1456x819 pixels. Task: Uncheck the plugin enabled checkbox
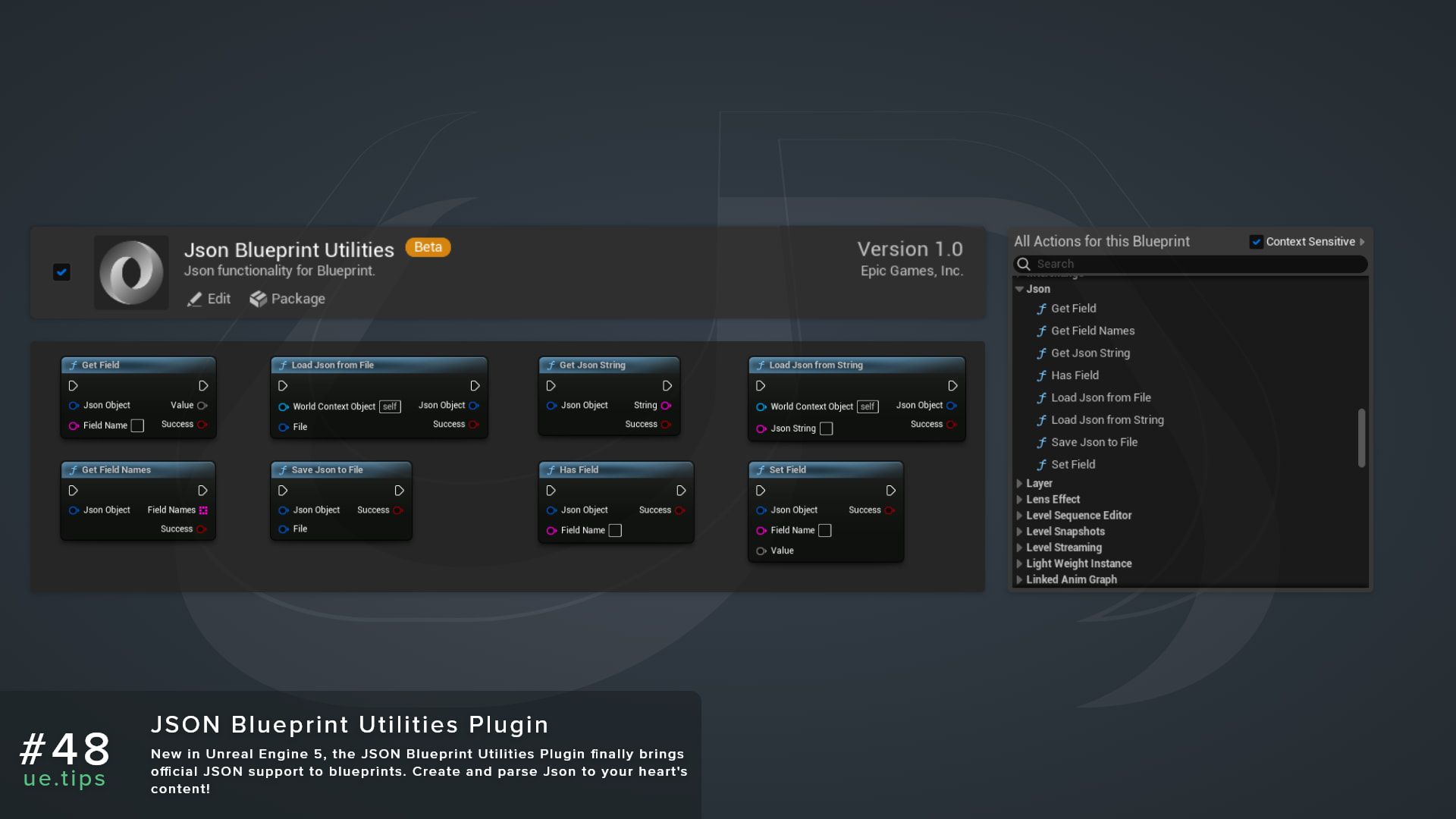tap(62, 272)
